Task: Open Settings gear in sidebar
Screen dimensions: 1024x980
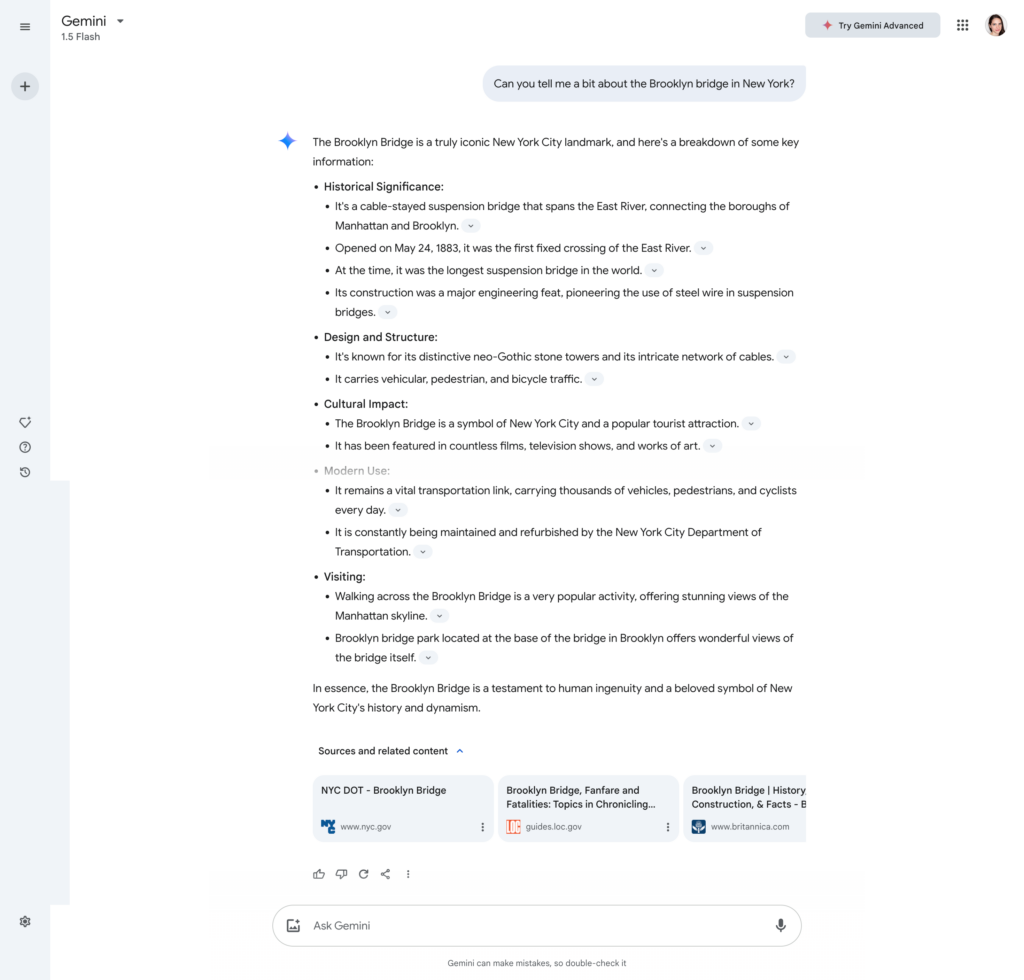Action: 25,921
